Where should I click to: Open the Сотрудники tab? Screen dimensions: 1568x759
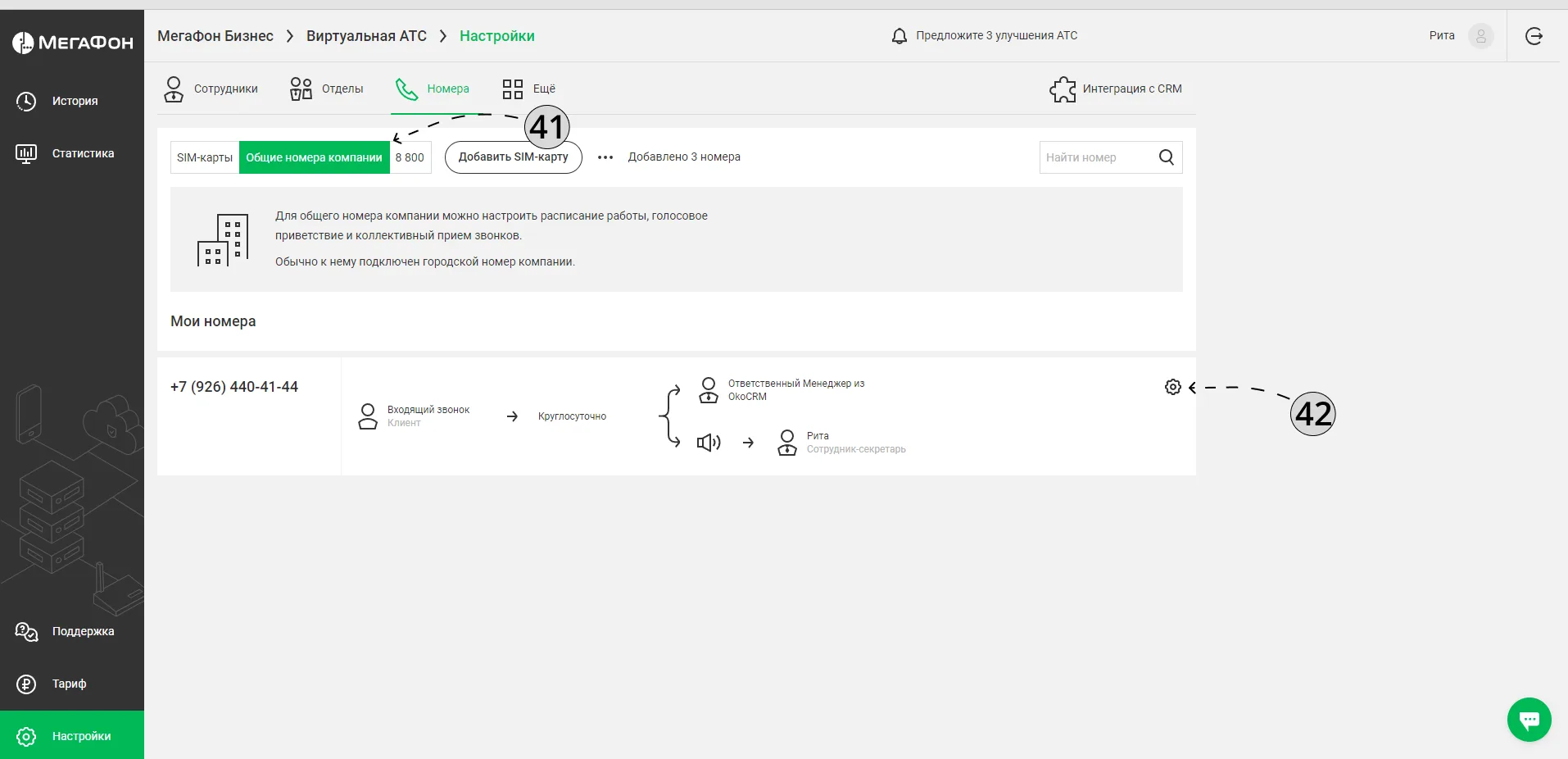pos(211,89)
